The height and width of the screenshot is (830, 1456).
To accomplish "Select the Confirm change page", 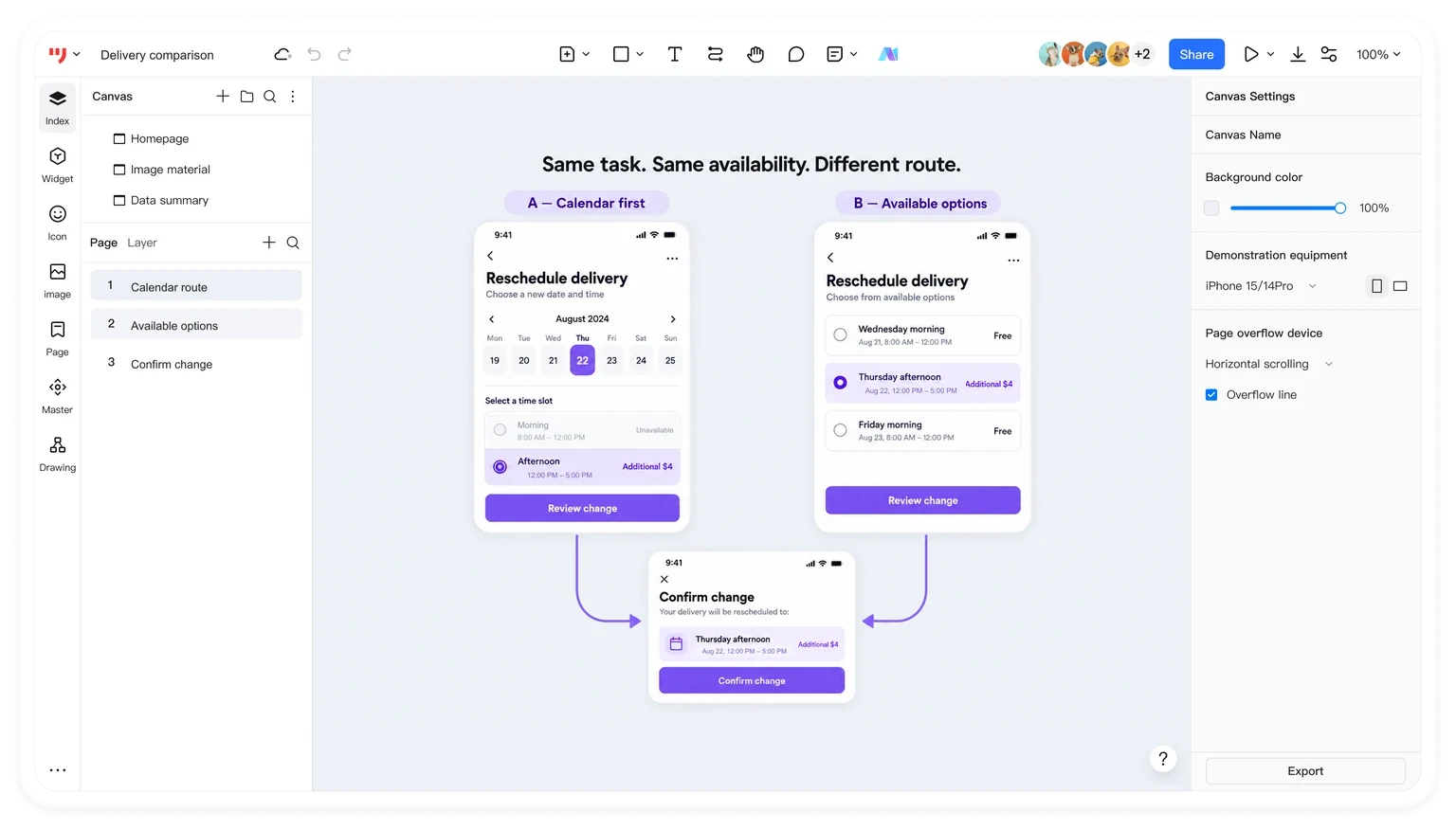I will 196,364.
